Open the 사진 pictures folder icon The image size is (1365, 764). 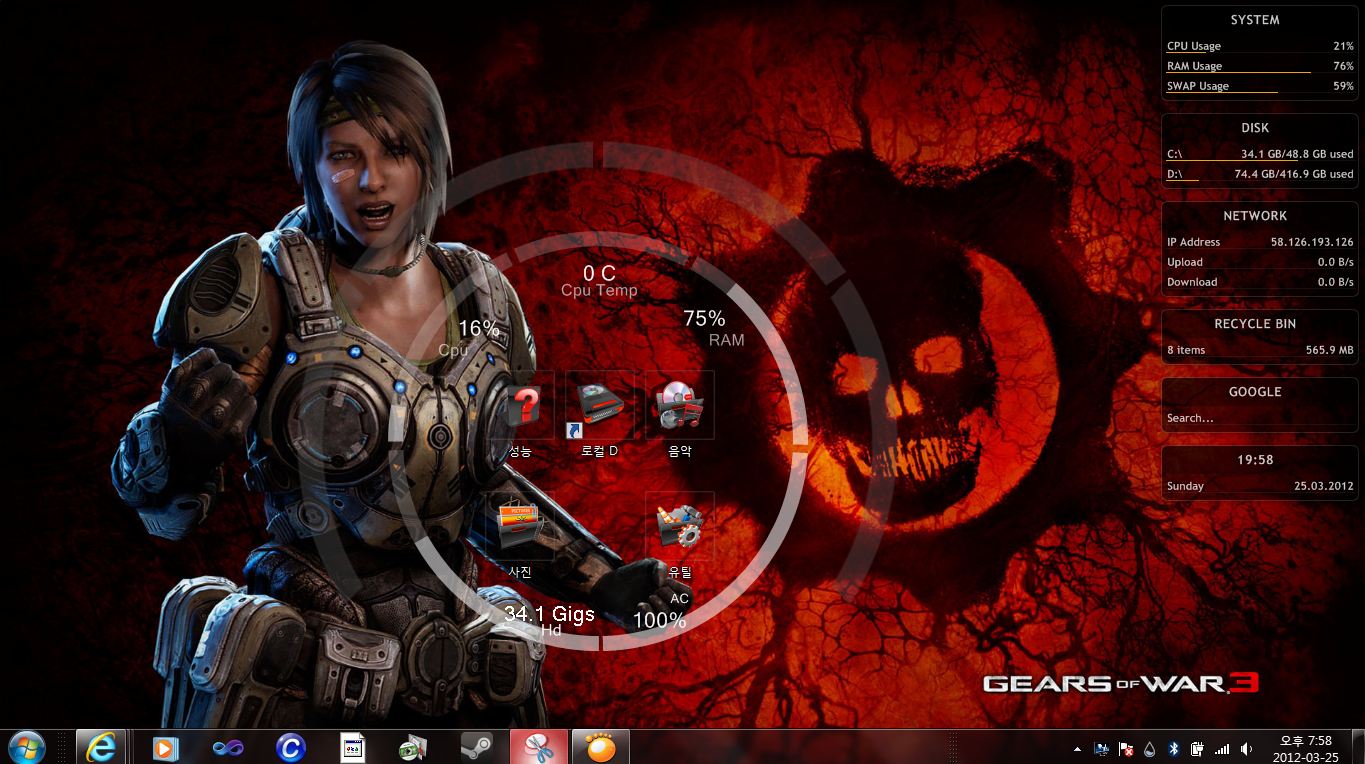[521, 535]
